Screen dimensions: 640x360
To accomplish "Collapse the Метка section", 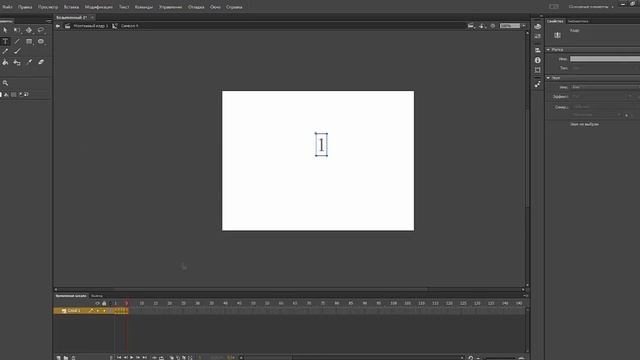I will (548, 49).
